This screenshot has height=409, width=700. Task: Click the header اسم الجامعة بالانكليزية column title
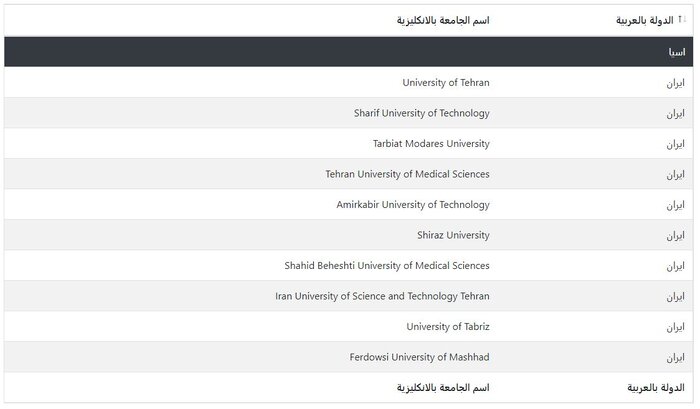tap(443, 20)
